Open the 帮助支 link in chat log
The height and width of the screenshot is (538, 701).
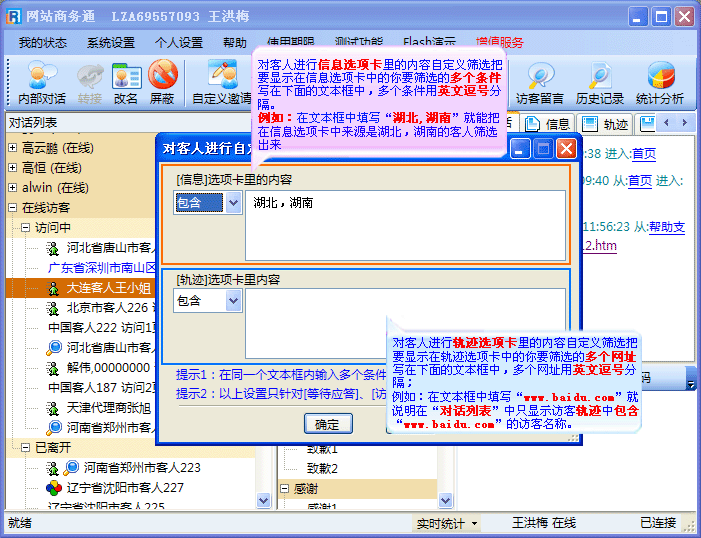(x=666, y=227)
